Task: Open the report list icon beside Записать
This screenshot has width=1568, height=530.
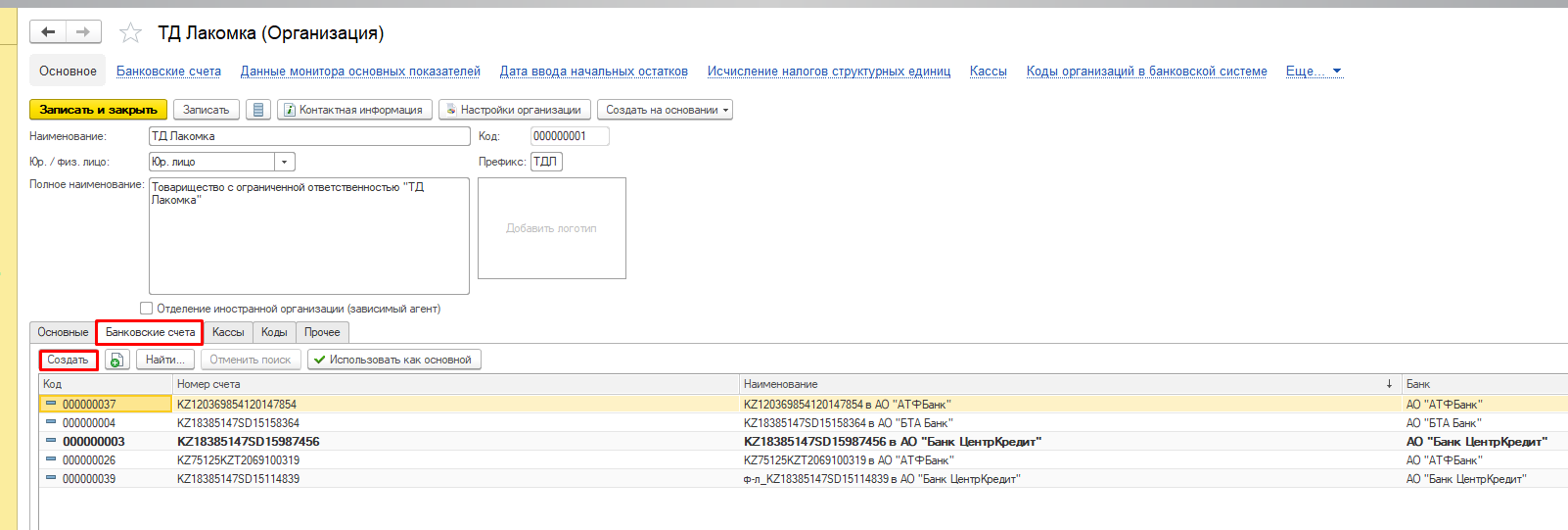Action: pyautogui.click(x=258, y=110)
